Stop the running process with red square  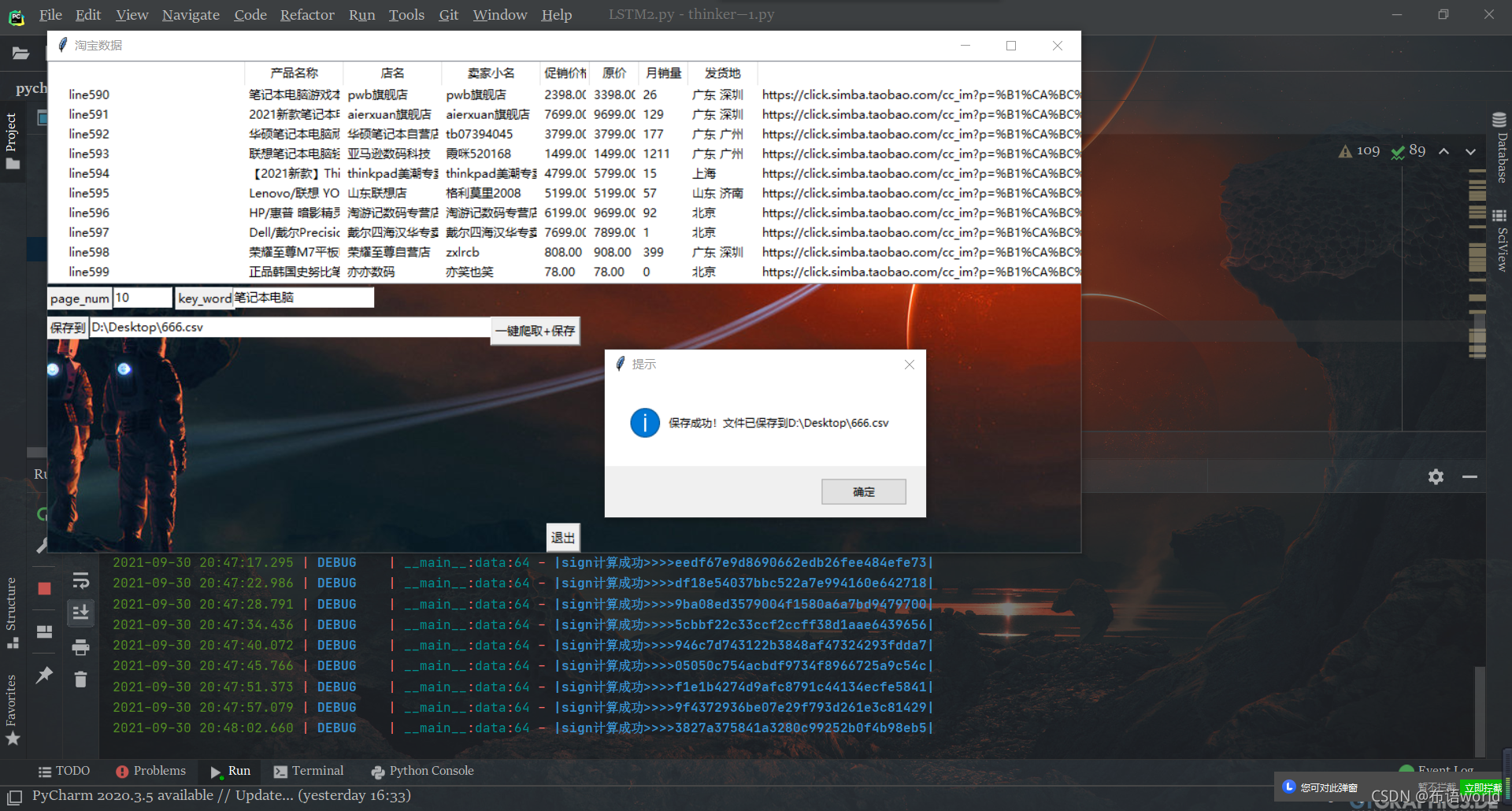point(44,588)
